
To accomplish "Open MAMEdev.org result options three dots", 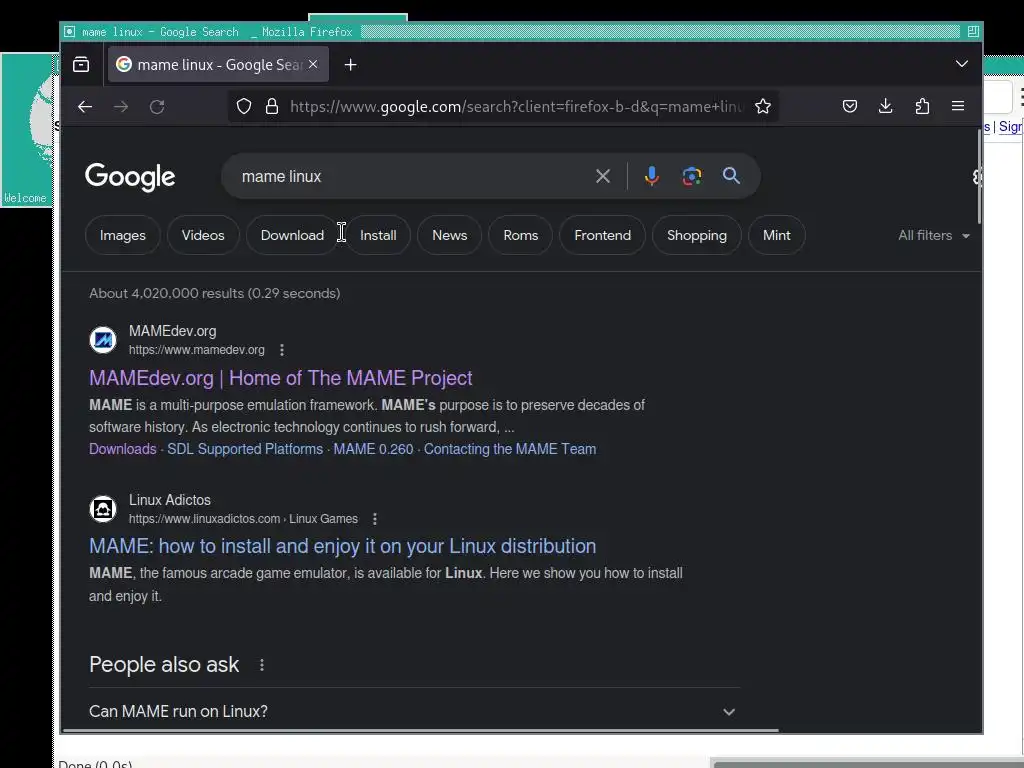I will pyautogui.click(x=282, y=350).
